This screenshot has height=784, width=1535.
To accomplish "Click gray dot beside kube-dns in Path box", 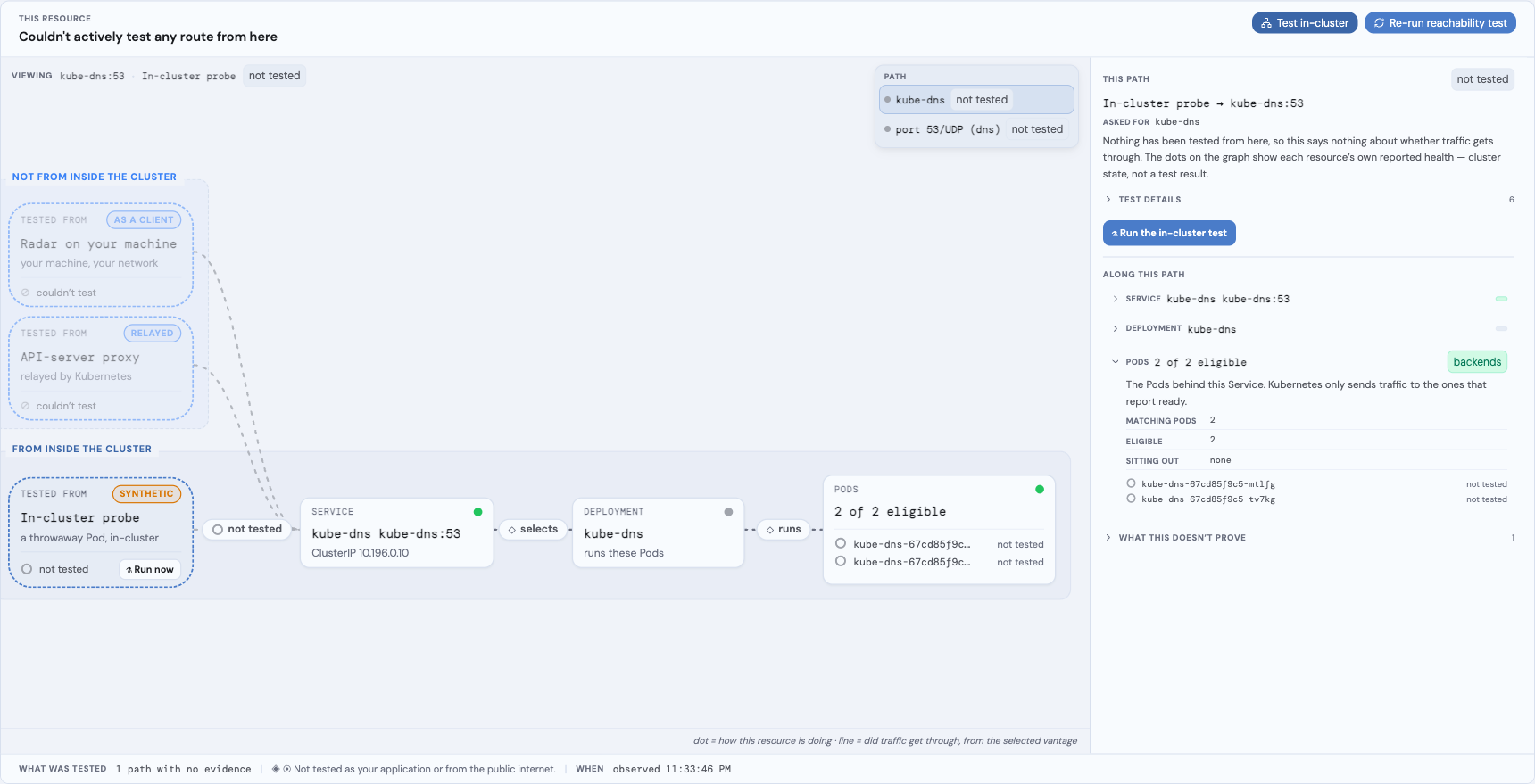I will tap(887, 100).
